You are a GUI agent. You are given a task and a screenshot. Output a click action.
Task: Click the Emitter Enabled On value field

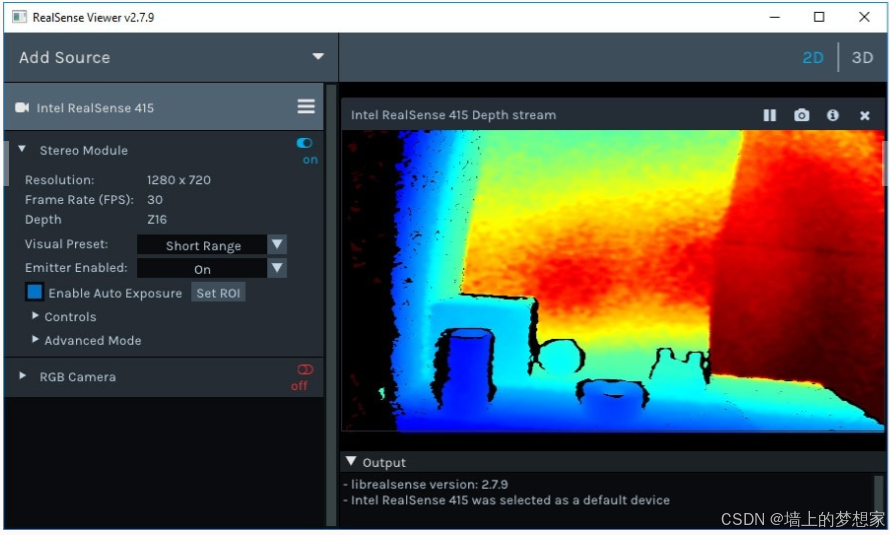(203, 268)
